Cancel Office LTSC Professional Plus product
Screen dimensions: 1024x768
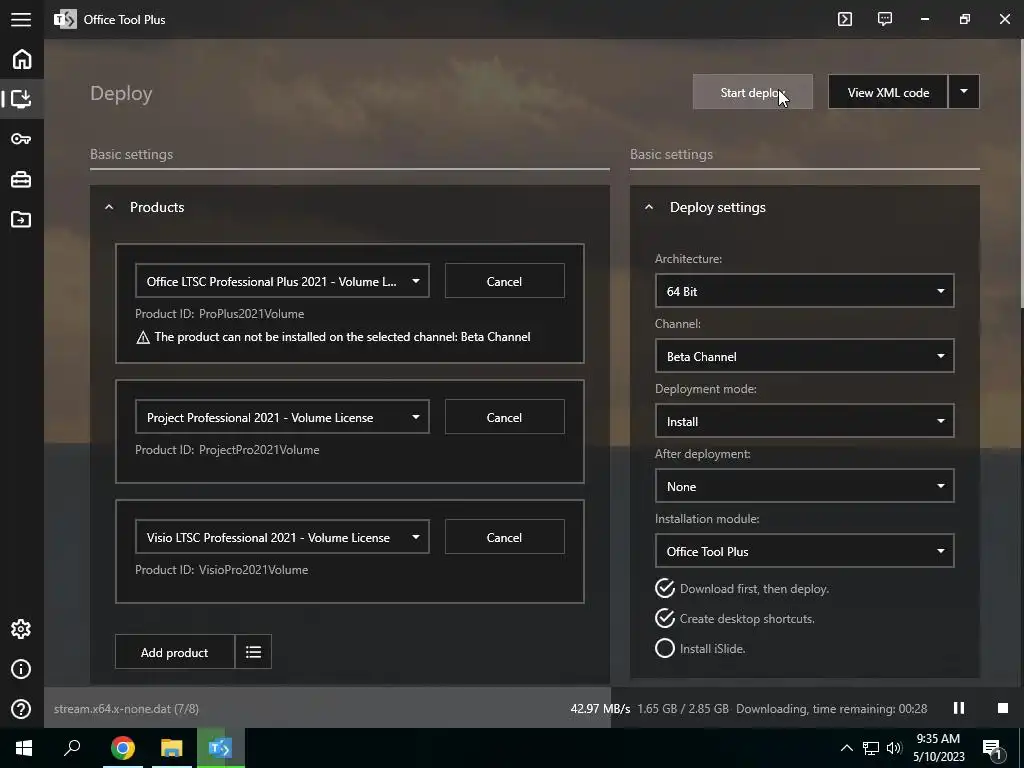pyautogui.click(x=505, y=281)
